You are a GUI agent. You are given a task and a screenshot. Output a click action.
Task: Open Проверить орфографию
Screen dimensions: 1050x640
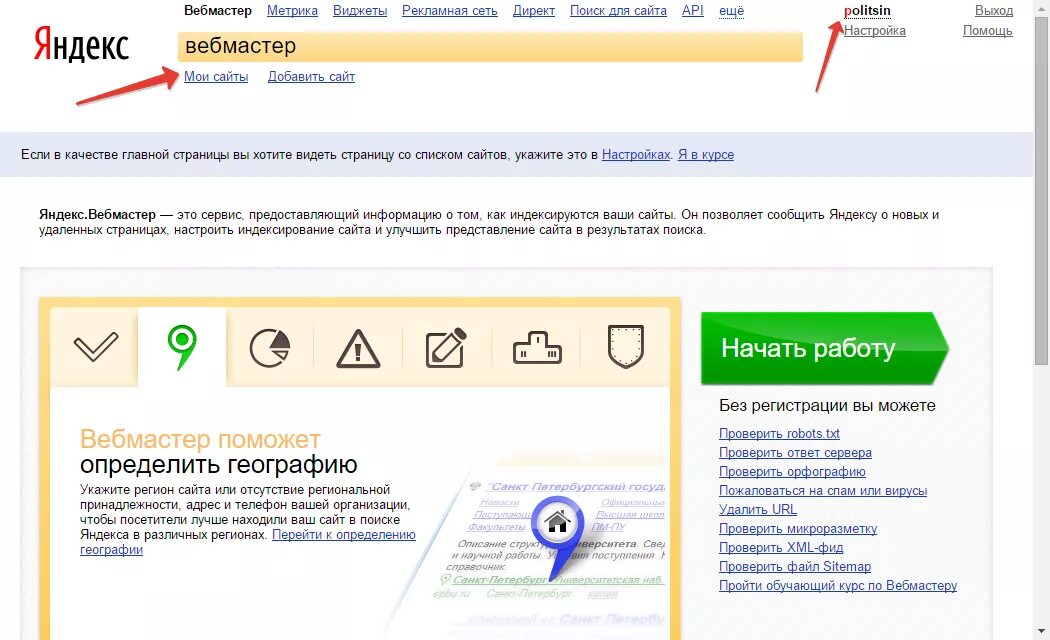(x=792, y=471)
